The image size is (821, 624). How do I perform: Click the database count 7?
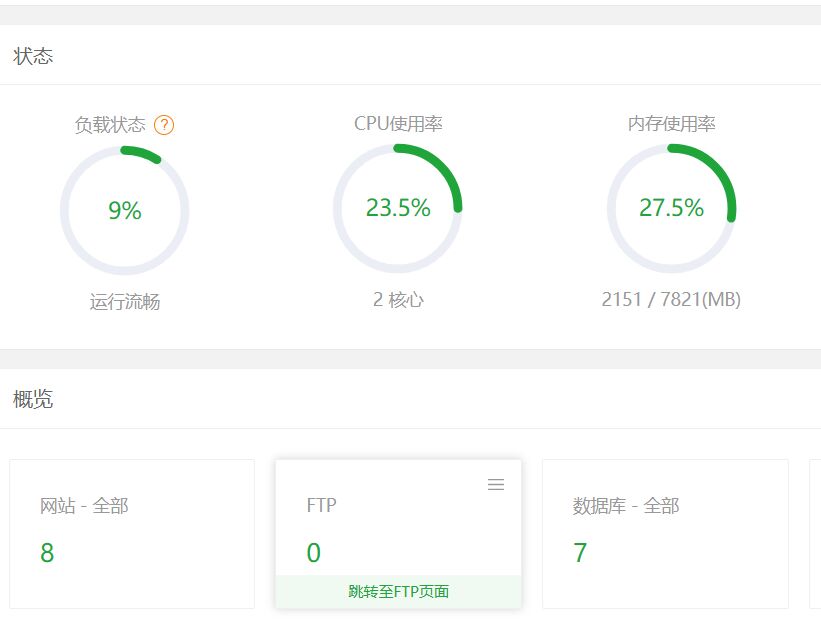coord(580,553)
